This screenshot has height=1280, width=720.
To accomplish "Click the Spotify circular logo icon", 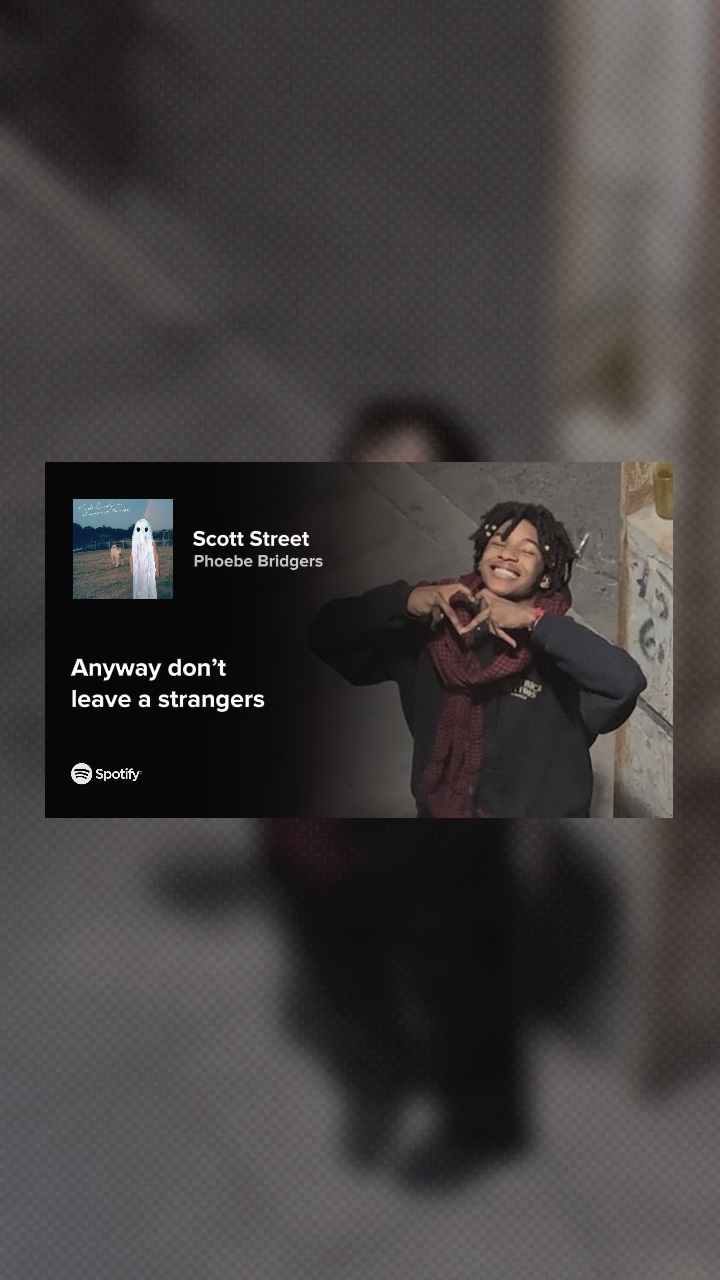I will (81, 774).
